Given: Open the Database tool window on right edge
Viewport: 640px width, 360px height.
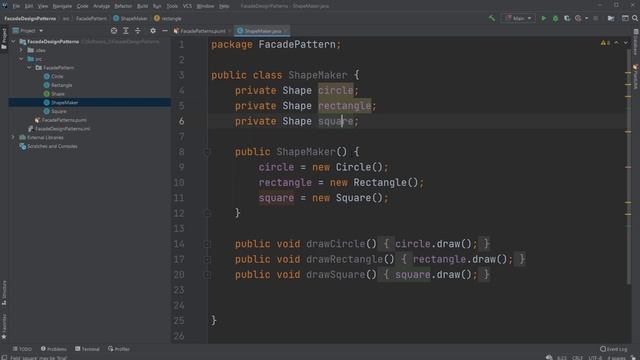Looking at the screenshot, I should tap(636, 42).
